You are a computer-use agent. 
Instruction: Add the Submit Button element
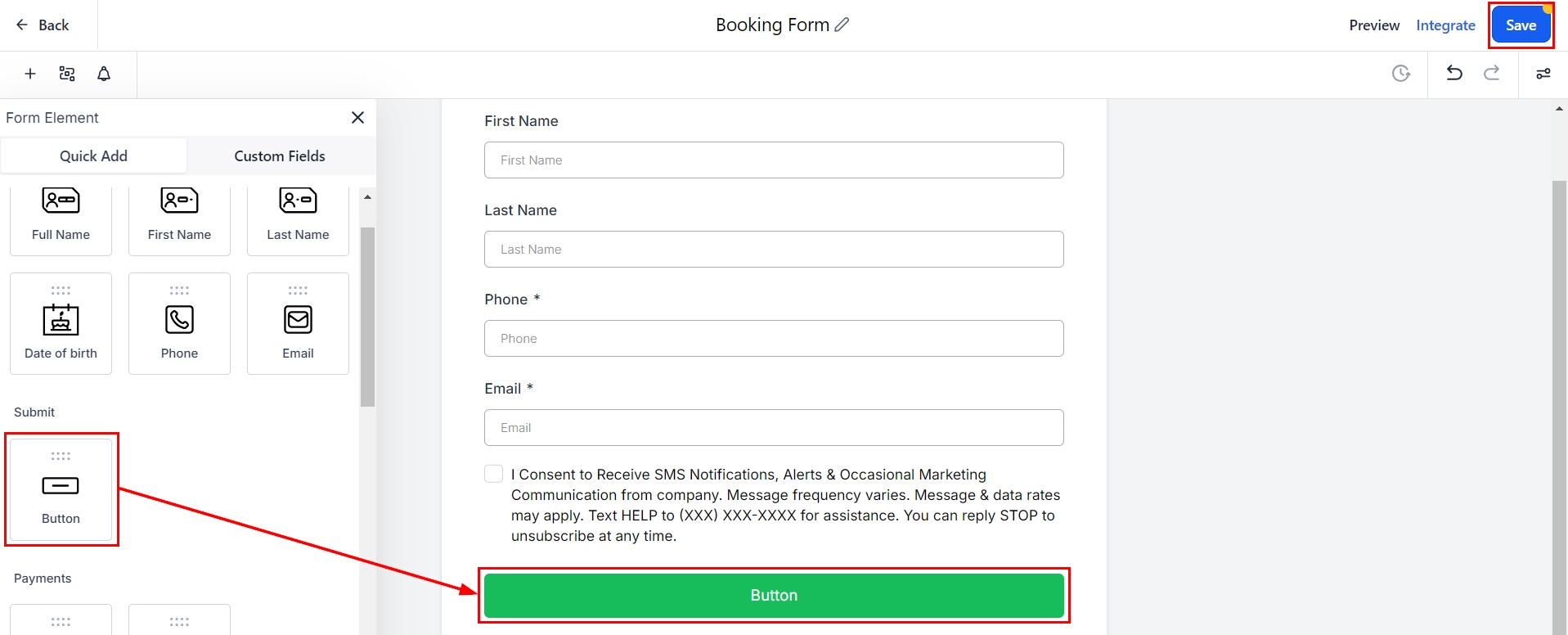[x=61, y=489]
